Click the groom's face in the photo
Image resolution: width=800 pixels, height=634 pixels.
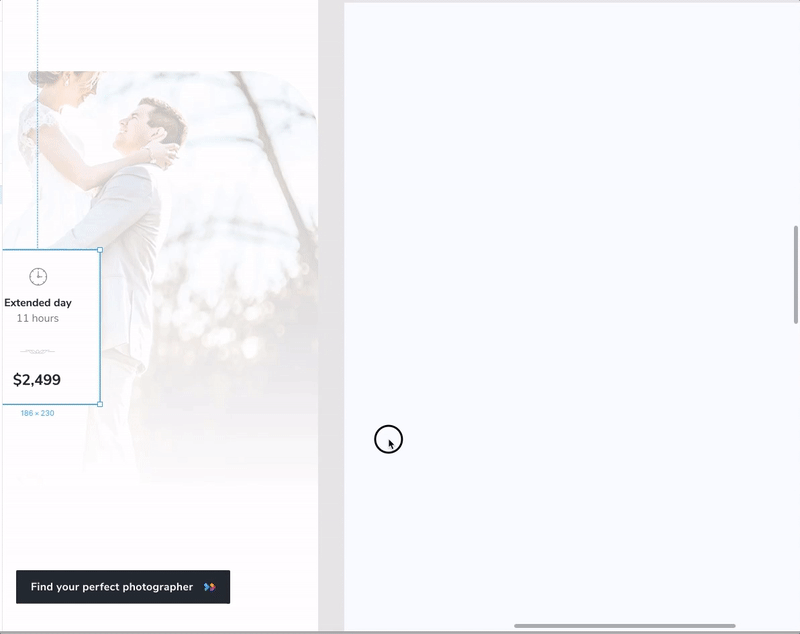coord(137,127)
